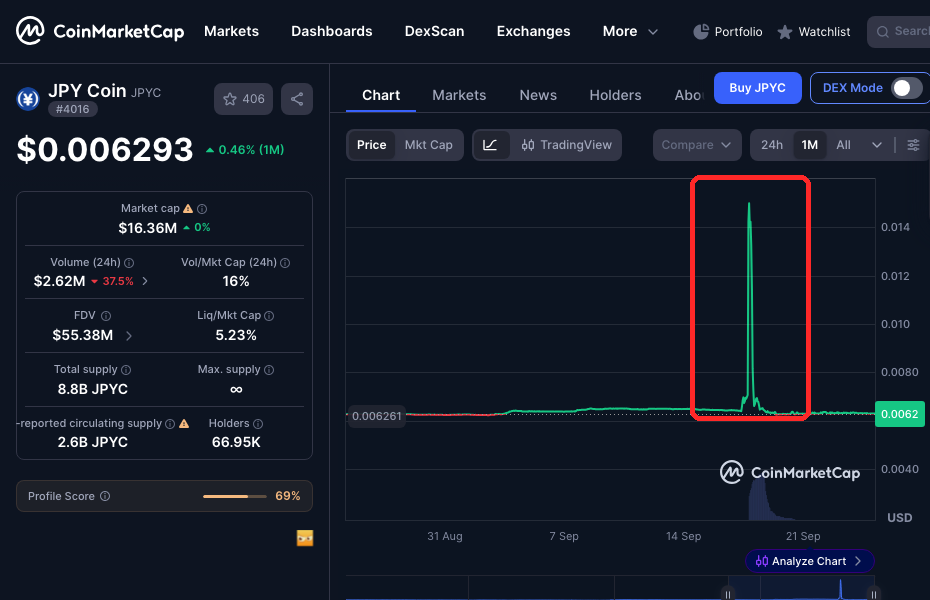This screenshot has width=930, height=600.
Task: Click the 0.006261 baseline price label
Action: point(377,416)
